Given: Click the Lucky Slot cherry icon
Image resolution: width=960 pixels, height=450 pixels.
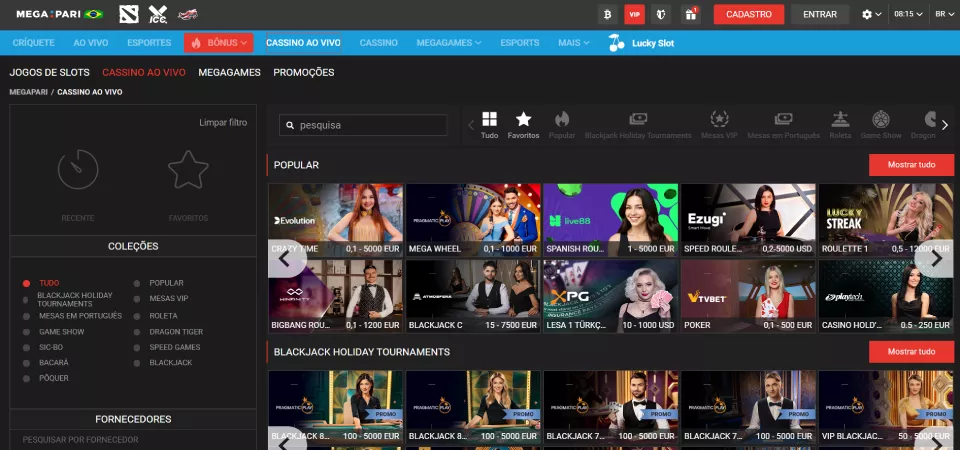Looking at the screenshot, I should pyautogui.click(x=616, y=43).
